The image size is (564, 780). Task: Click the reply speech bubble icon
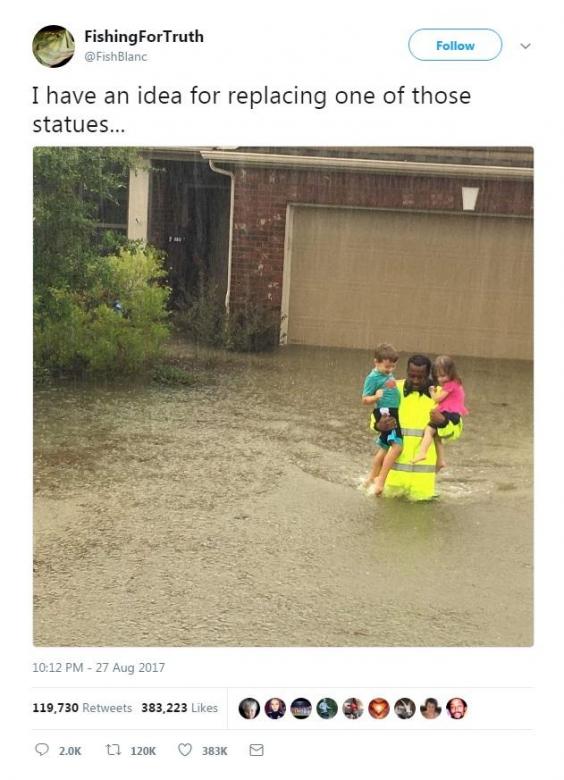pyautogui.click(x=42, y=749)
